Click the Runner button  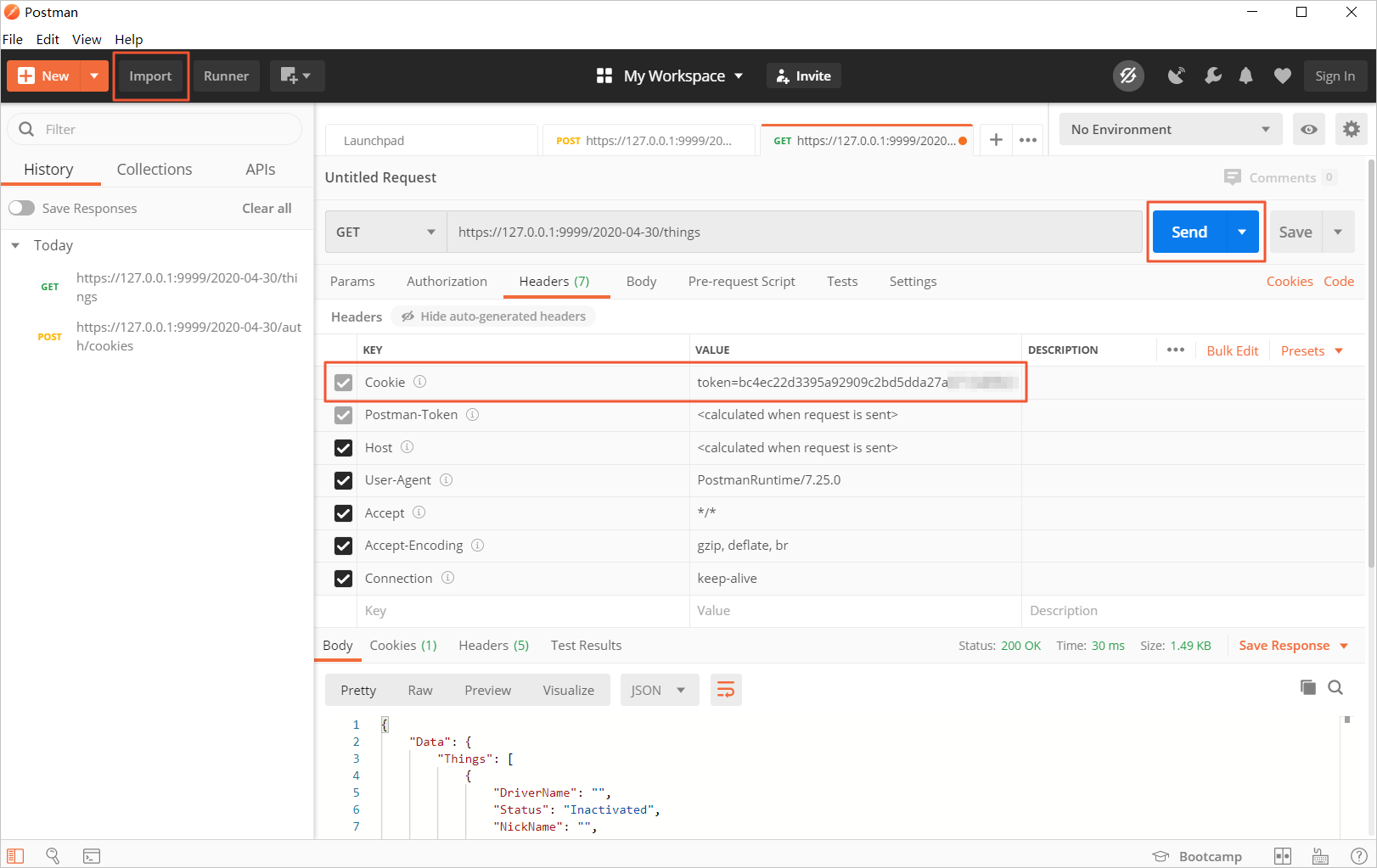226,76
